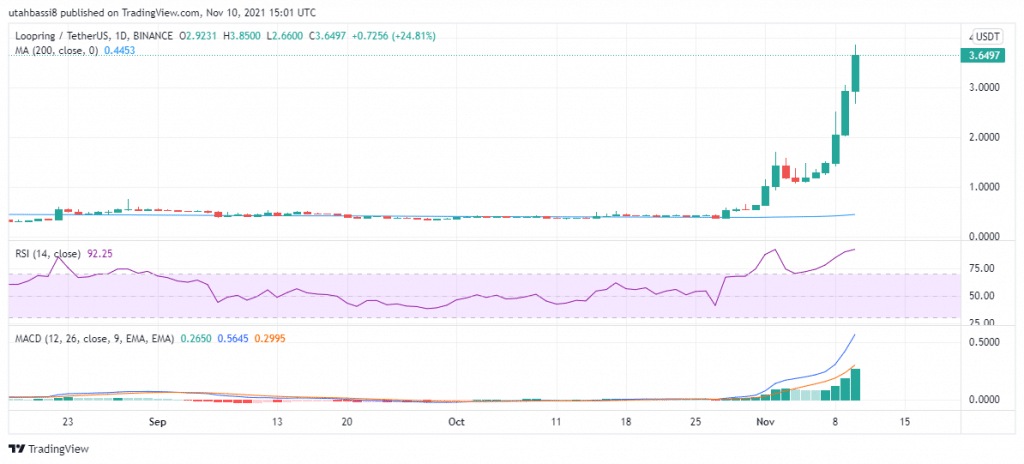Click the Nov date label on time axis

(x=764, y=422)
